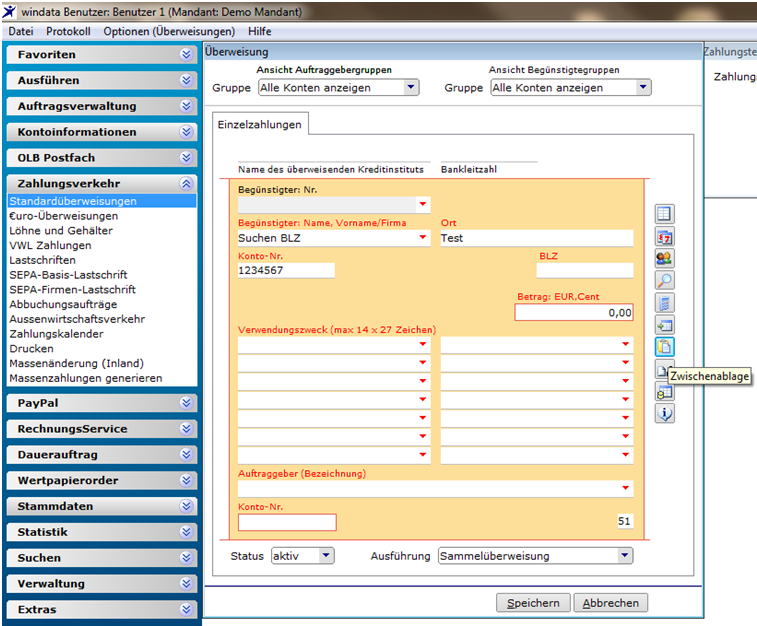Image resolution: width=757 pixels, height=626 pixels.
Task: Click the windata star logo icon
Action: click(x=9, y=11)
